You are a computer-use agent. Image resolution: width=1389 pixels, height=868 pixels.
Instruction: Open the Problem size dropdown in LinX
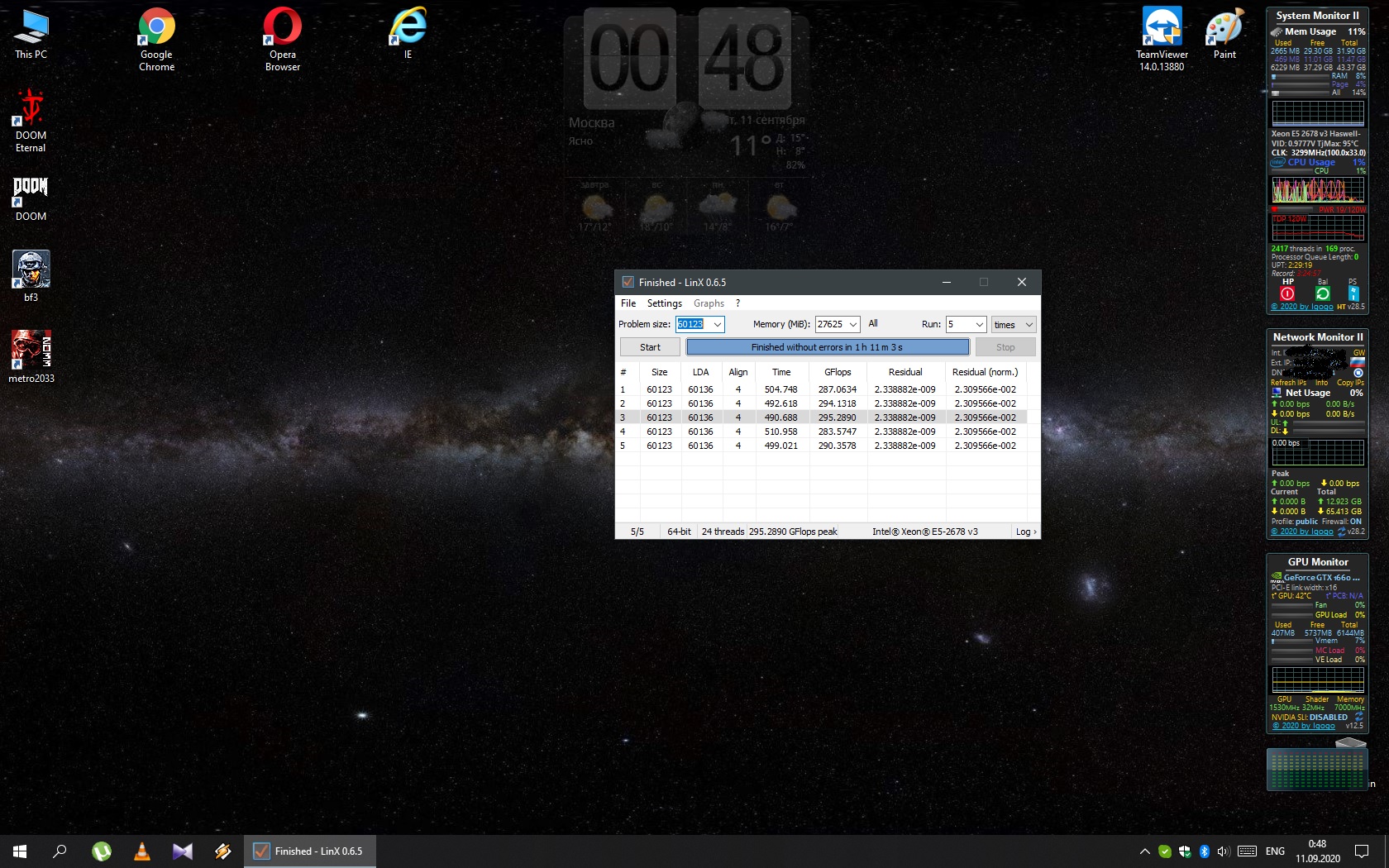point(718,325)
